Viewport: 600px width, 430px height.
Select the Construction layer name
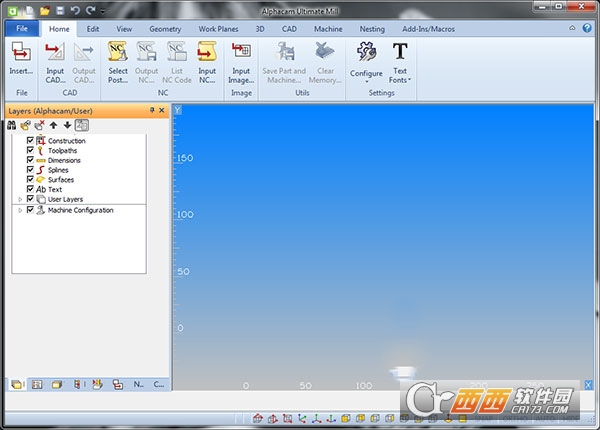pyautogui.click(x=67, y=141)
